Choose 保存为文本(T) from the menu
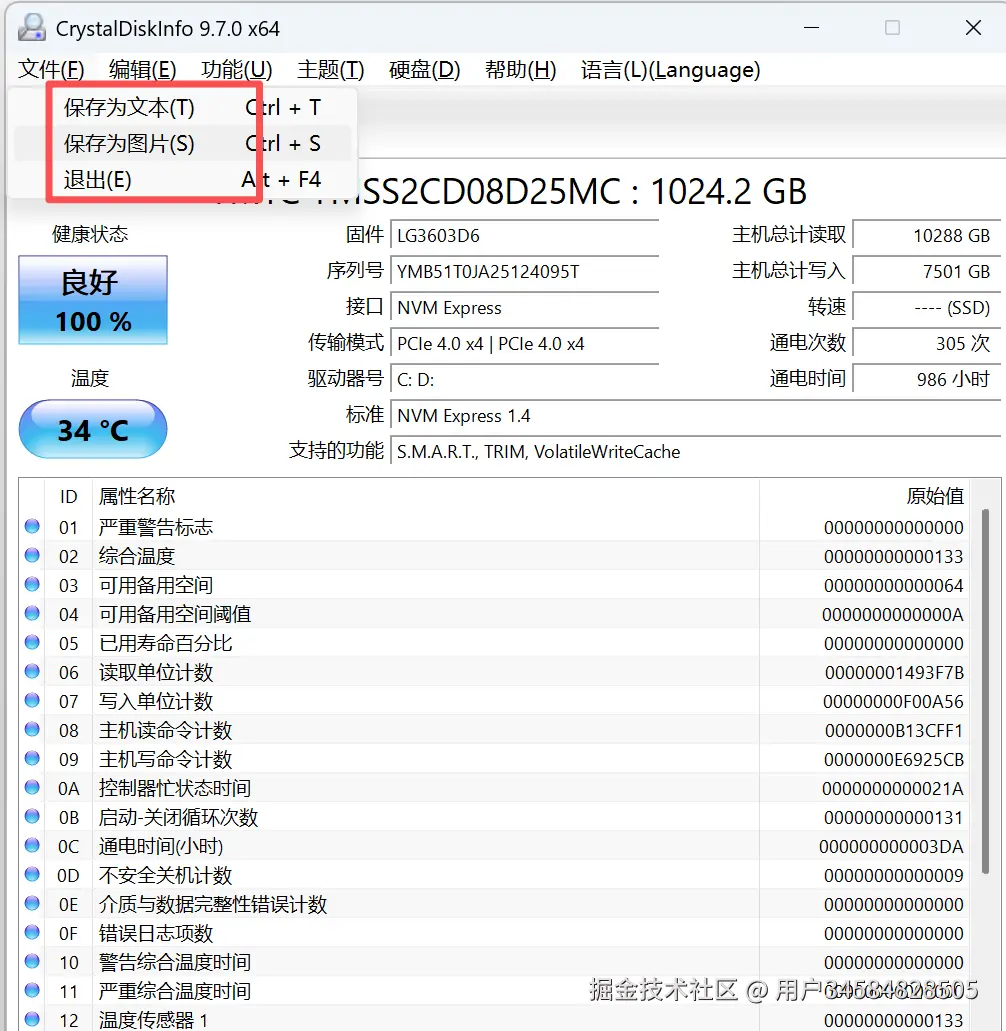1006x1031 pixels. click(x=183, y=107)
